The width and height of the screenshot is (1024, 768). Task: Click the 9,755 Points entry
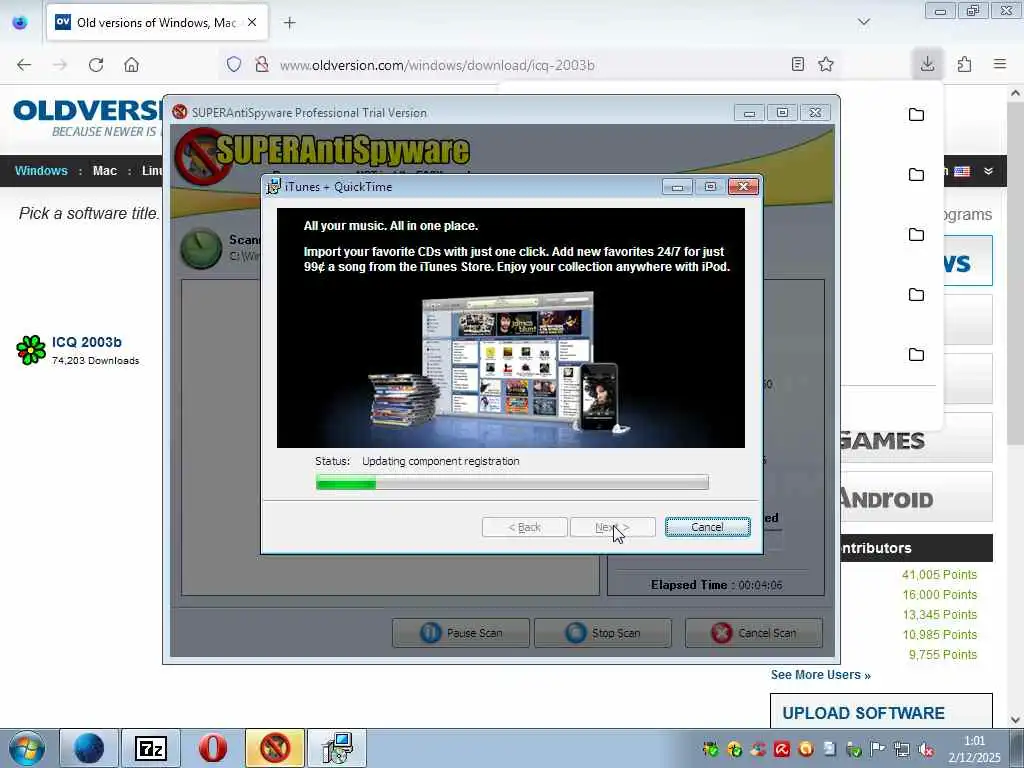[942, 654]
